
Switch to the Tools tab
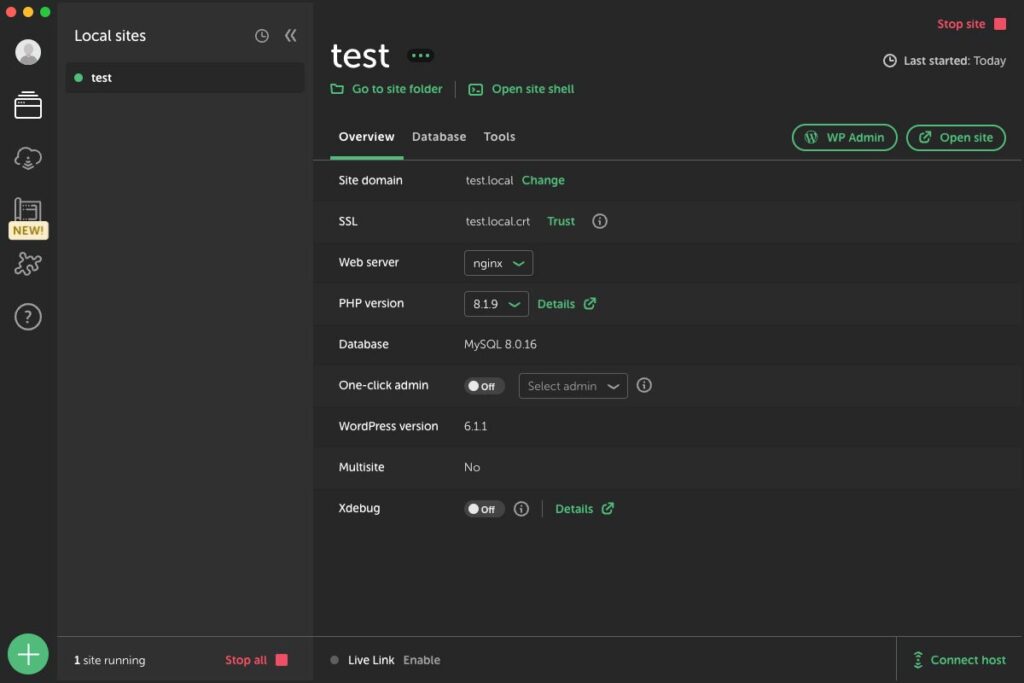(x=500, y=137)
